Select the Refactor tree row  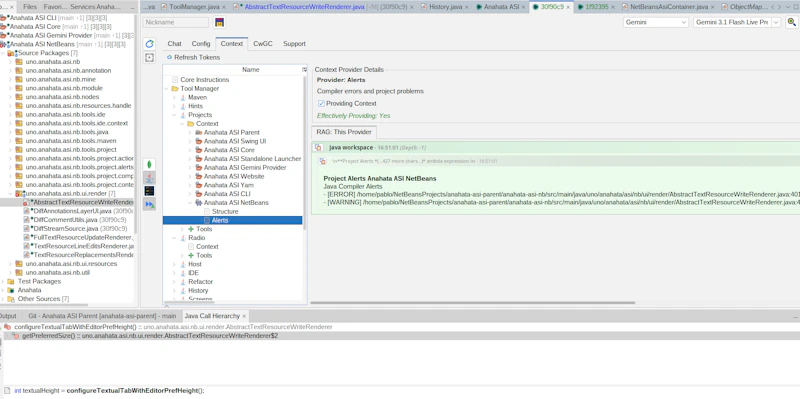pos(201,282)
